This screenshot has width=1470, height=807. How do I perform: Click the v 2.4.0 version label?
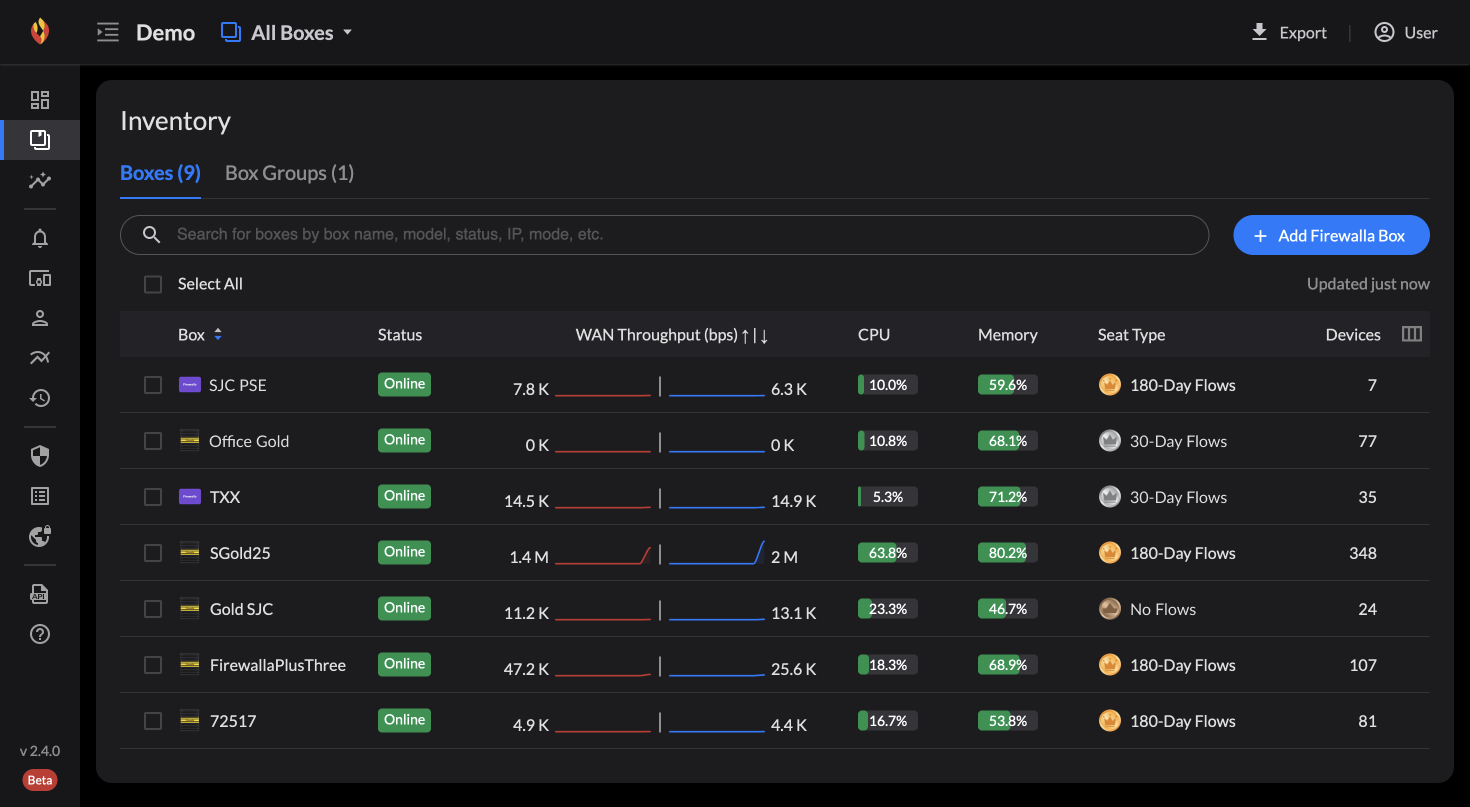pos(40,751)
